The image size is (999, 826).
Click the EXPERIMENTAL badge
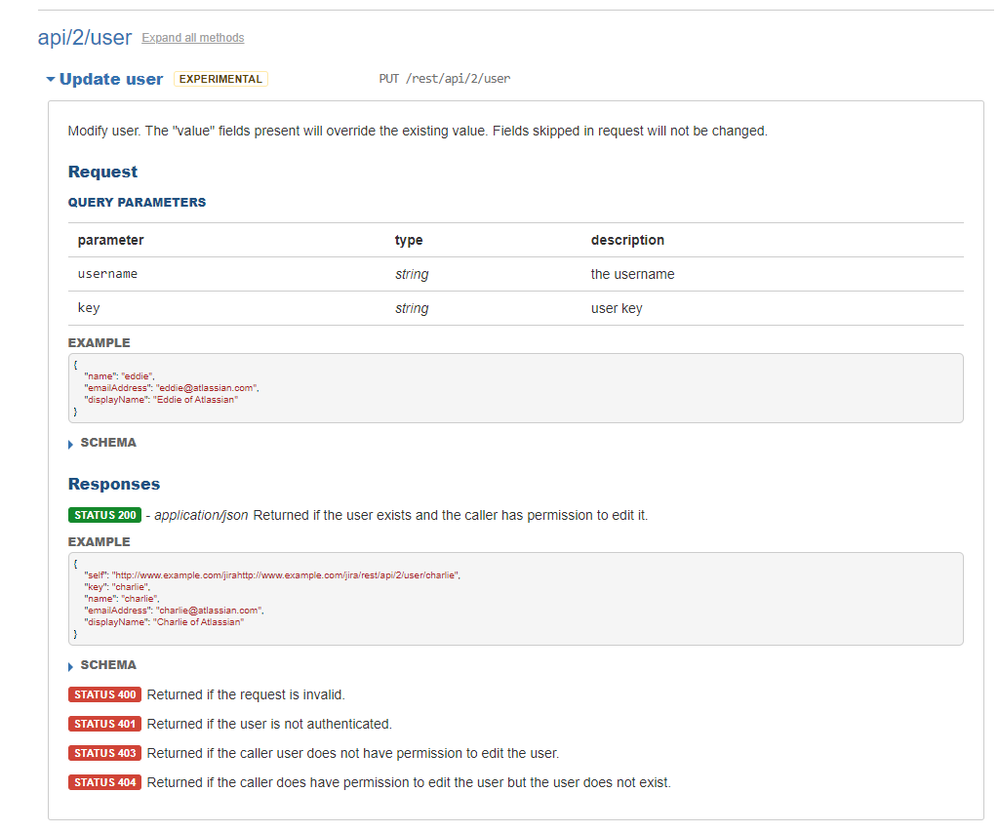pyautogui.click(x=220, y=79)
